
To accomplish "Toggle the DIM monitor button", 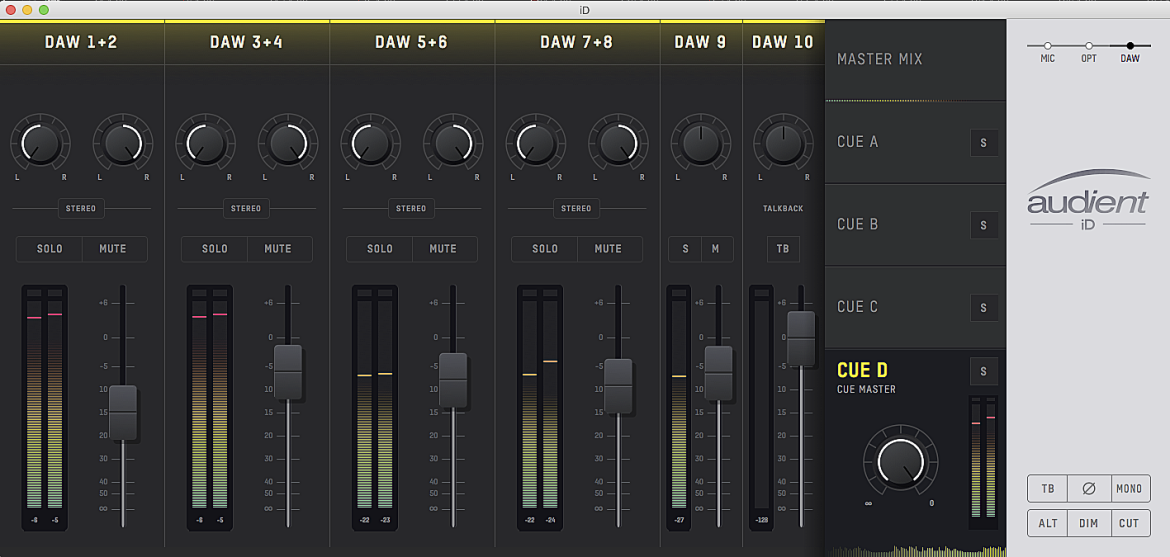I will point(1089,523).
